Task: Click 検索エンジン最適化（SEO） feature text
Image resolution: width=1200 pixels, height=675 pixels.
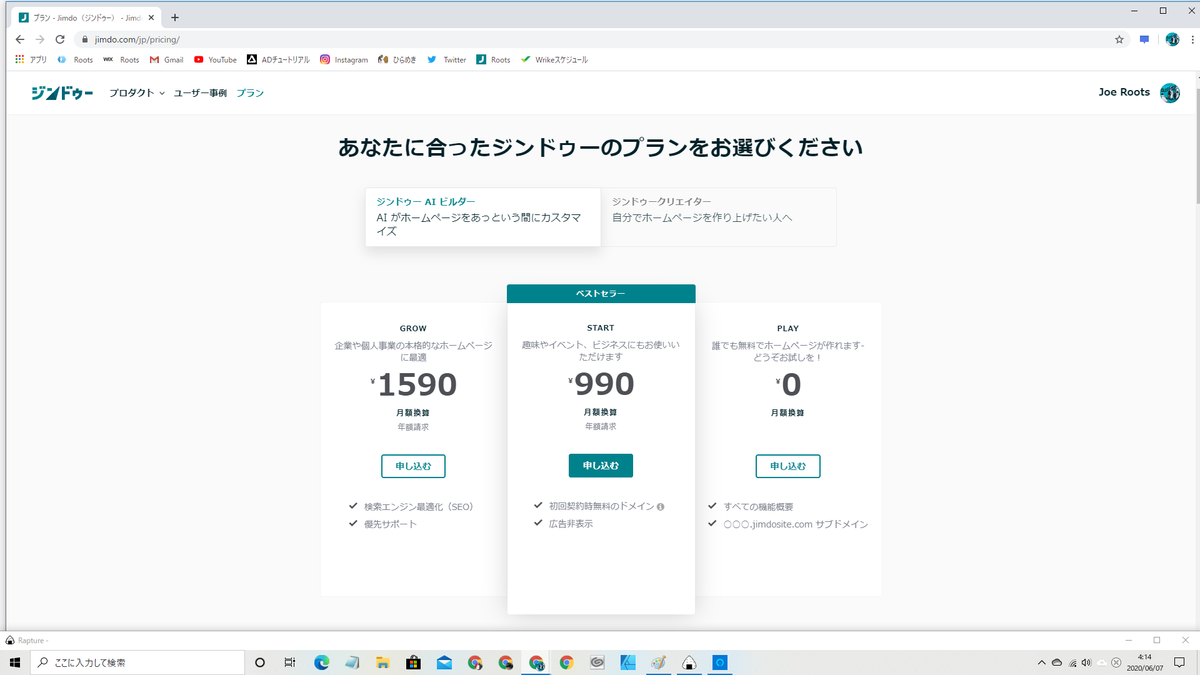Action: [419, 507]
